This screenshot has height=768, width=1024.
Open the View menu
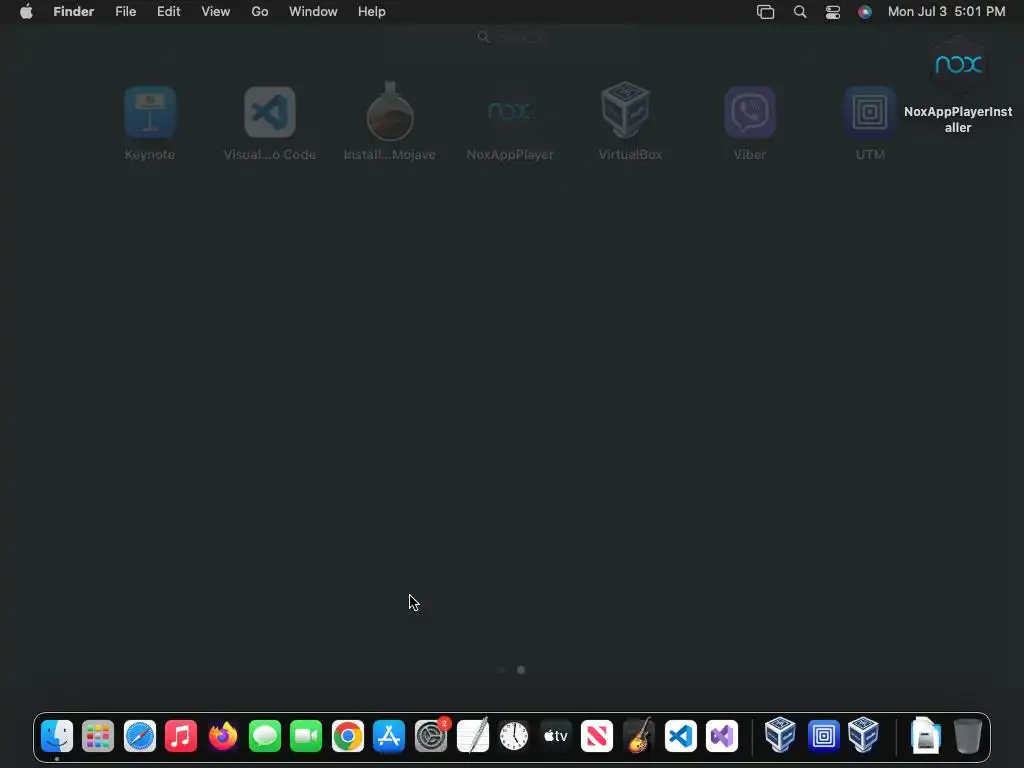(216, 11)
